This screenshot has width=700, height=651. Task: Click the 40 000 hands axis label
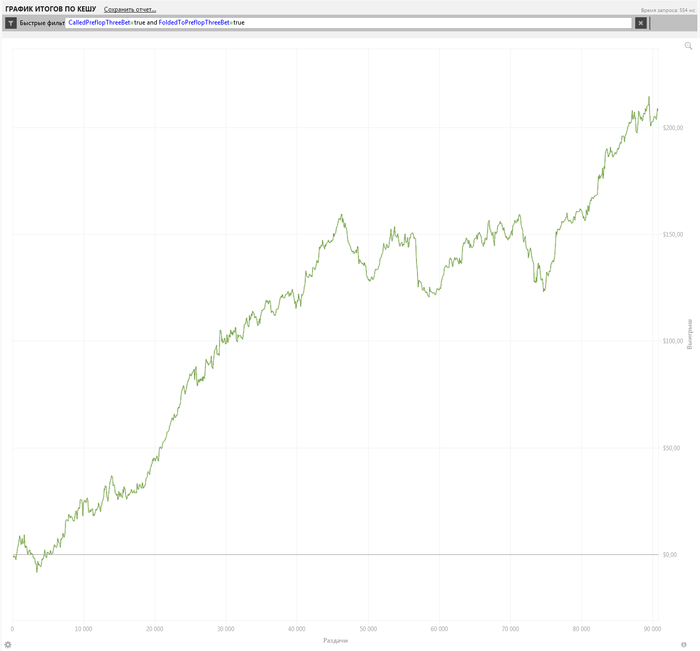pos(297,629)
